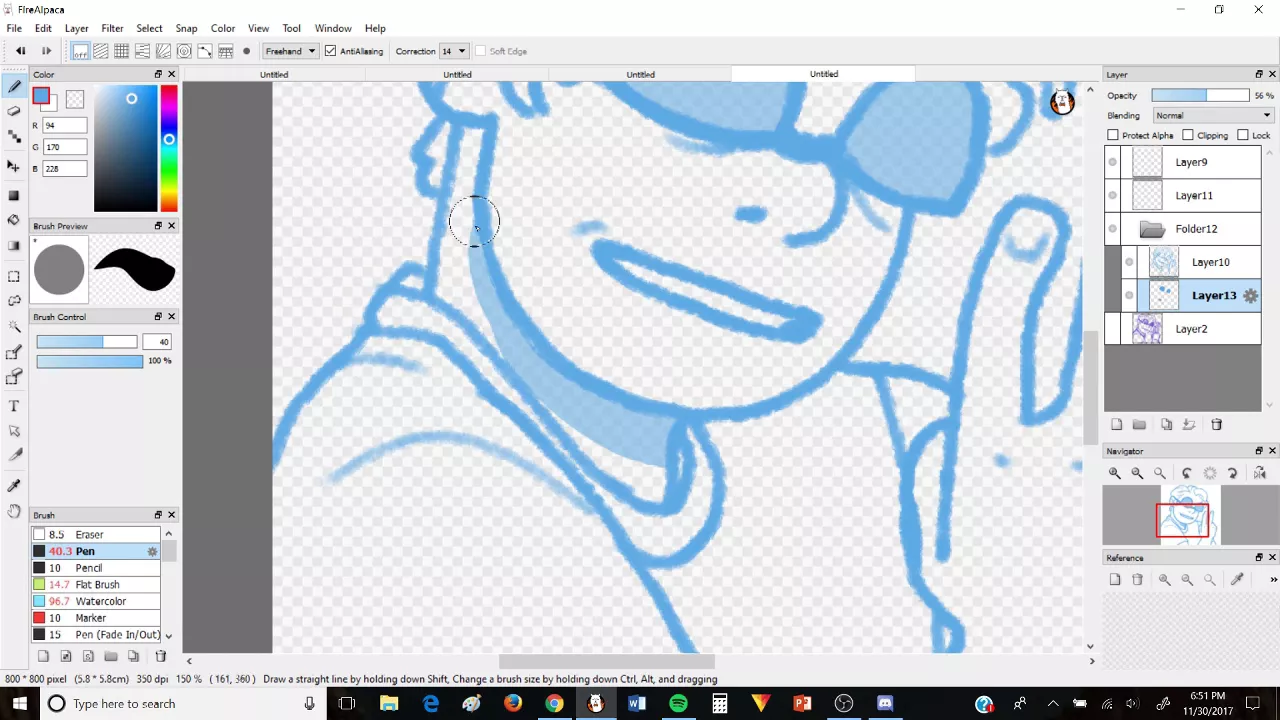Enable the parallel lines snap
The image size is (1280, 720).
coord(101,51)
